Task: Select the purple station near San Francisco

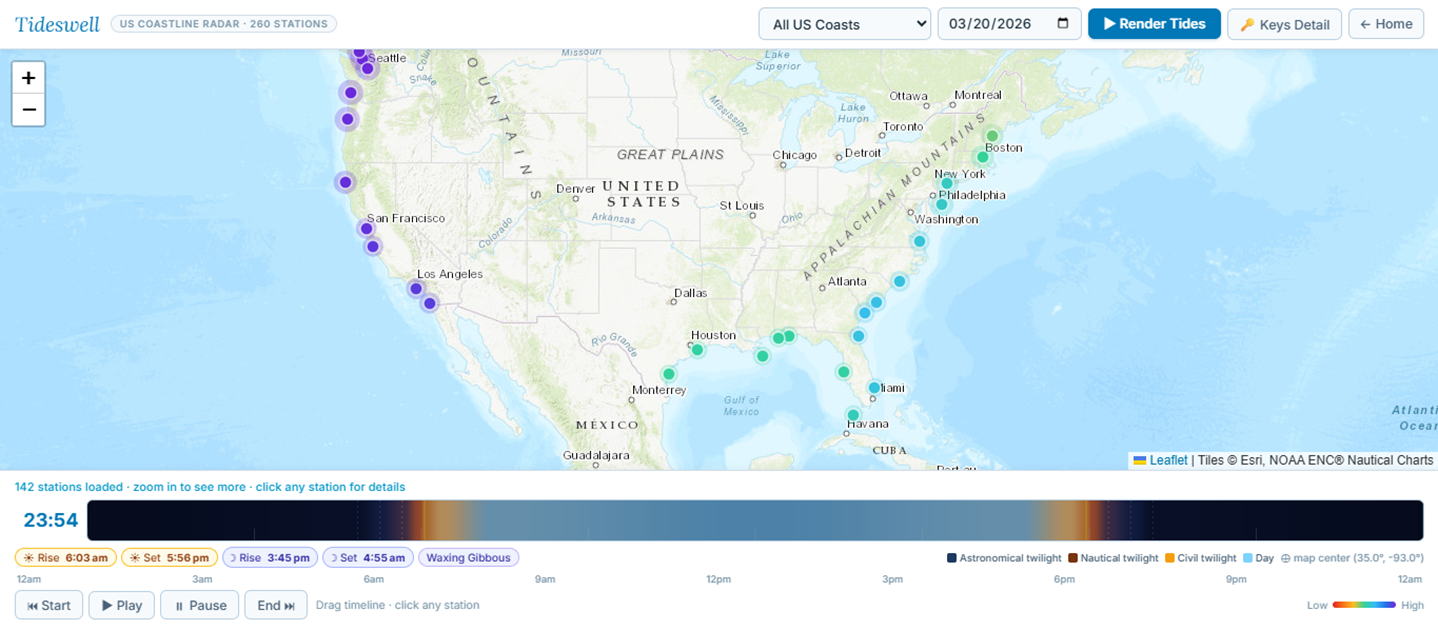Action: point(366,229)
